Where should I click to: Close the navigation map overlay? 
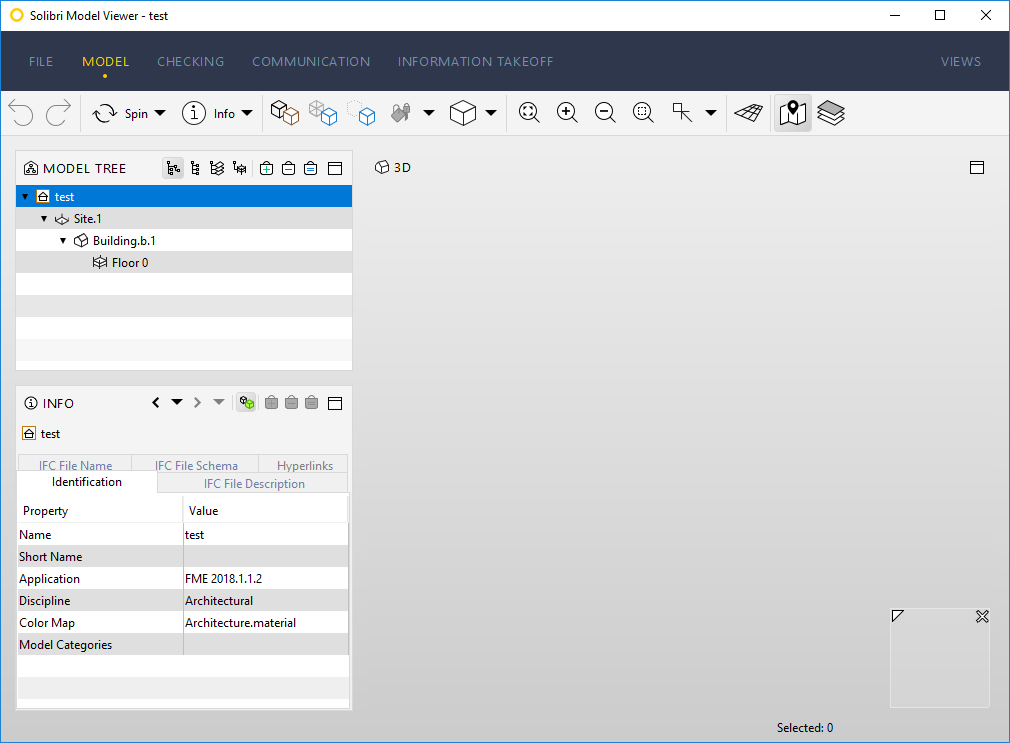point(982,617)
